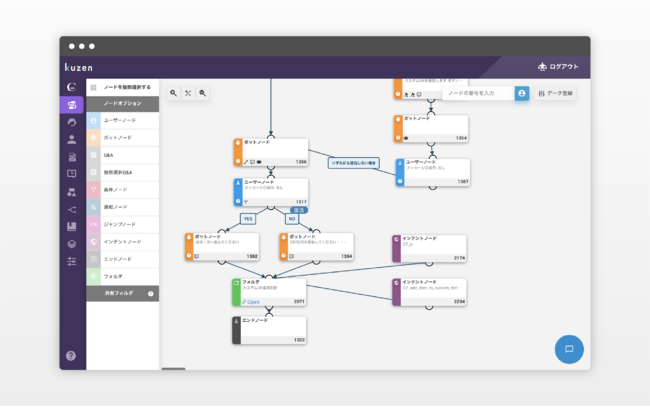650x407 pixels.
Task: Select user node numbered 1317
Action: coord(271,192)
